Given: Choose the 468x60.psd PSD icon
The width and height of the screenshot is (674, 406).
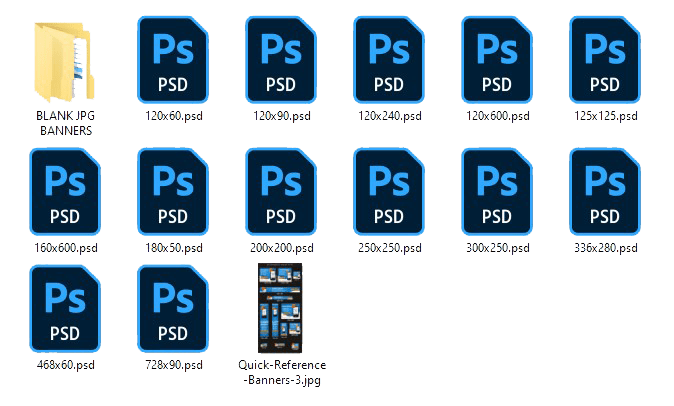Looking at the screenshot, I should click(x=65, y=308).
